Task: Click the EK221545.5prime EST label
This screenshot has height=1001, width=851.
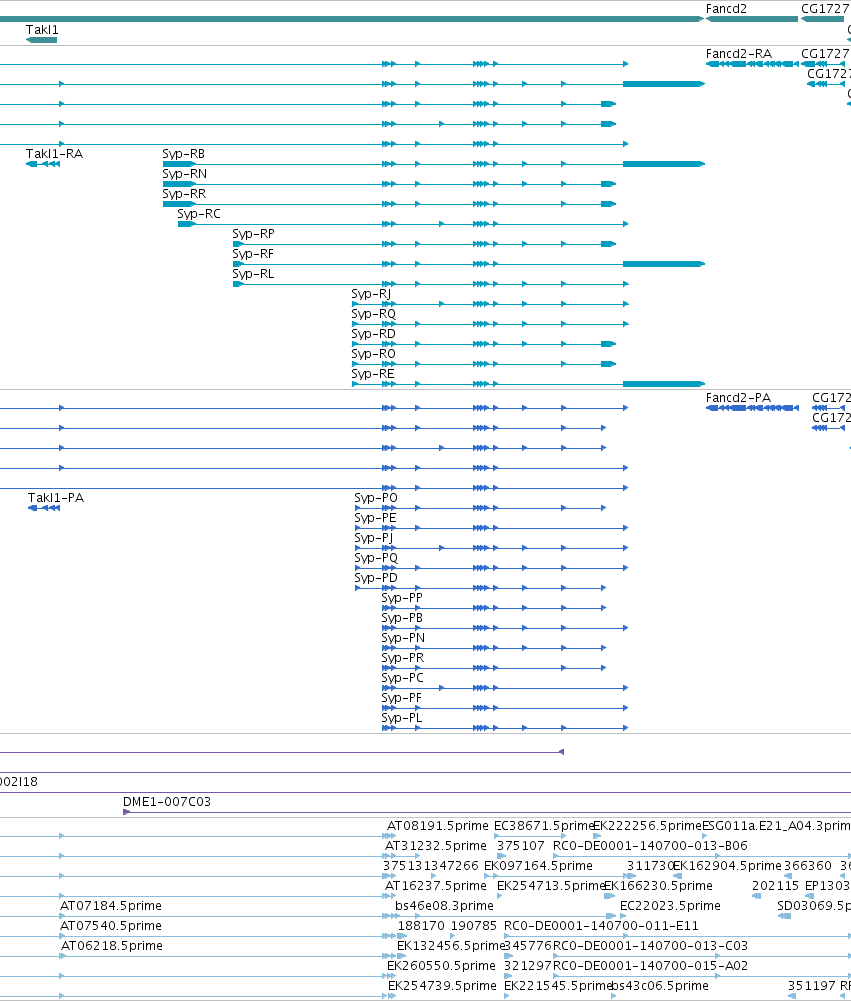Action: [x=558, y=986]
